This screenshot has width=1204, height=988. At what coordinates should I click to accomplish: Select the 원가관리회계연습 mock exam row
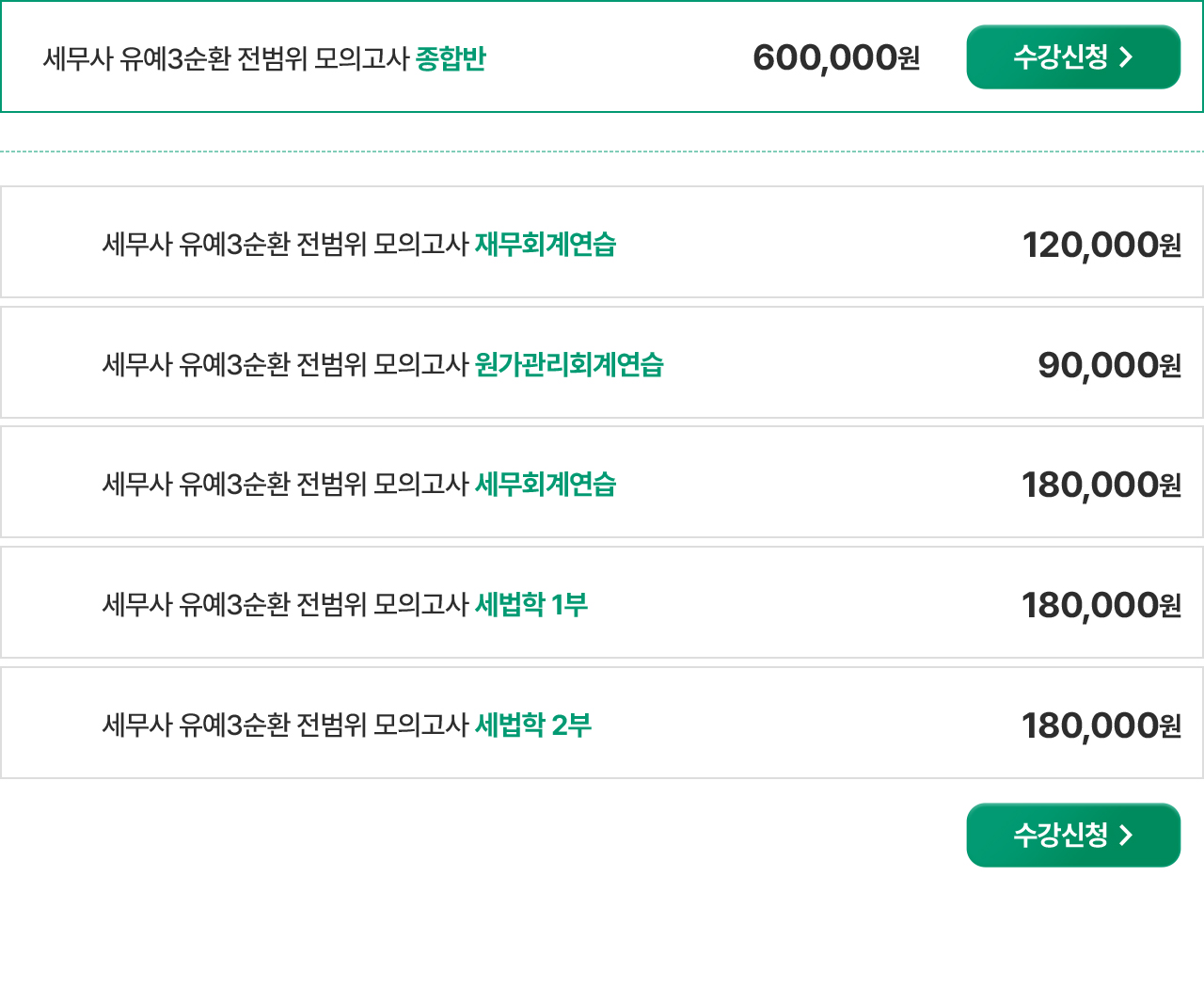point(602,362)
